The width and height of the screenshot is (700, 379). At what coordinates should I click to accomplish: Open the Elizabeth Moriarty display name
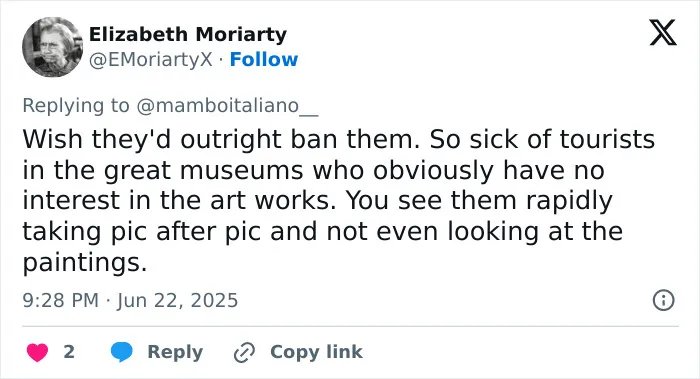tap(188, 34)
